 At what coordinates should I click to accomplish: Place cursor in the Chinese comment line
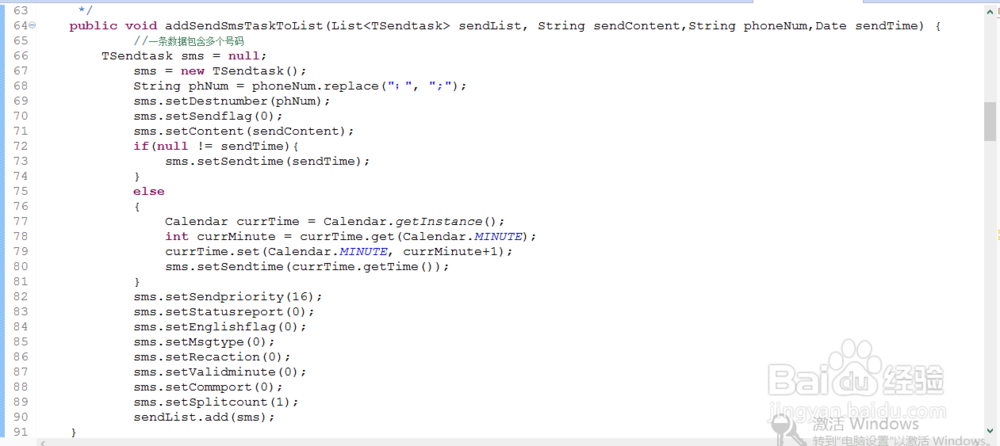(x=193, y=41)
